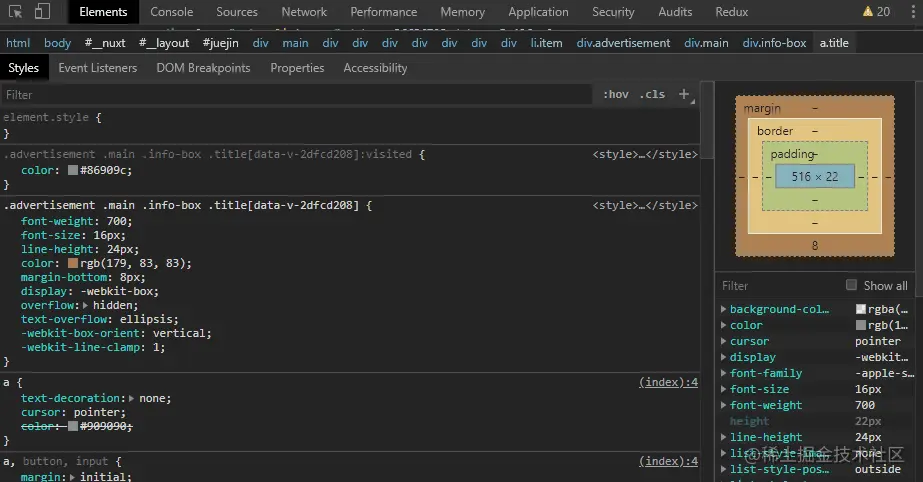The image size is (923, 482).
Task: Select div.advertisement in the breadcrumb
Action: pos(623,43)
